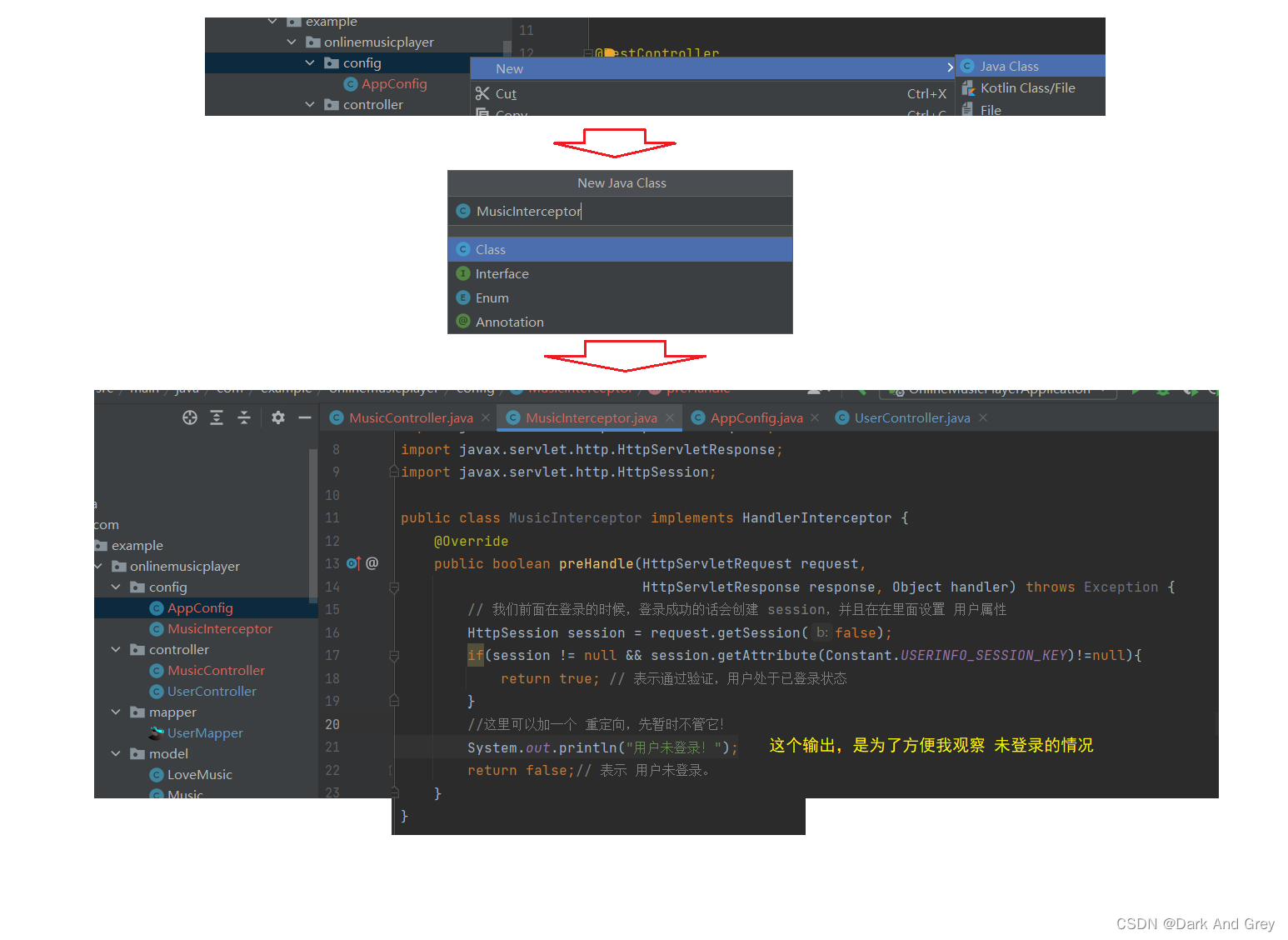
Task: Click the Cut scissors icon in context menu
Action: click(482, 93)
